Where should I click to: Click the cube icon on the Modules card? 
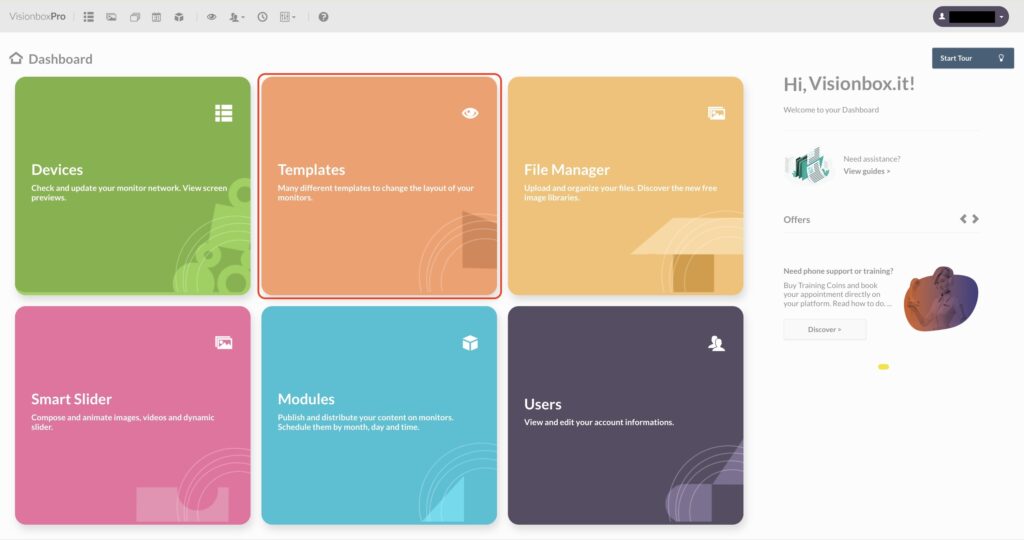(470, 343)
